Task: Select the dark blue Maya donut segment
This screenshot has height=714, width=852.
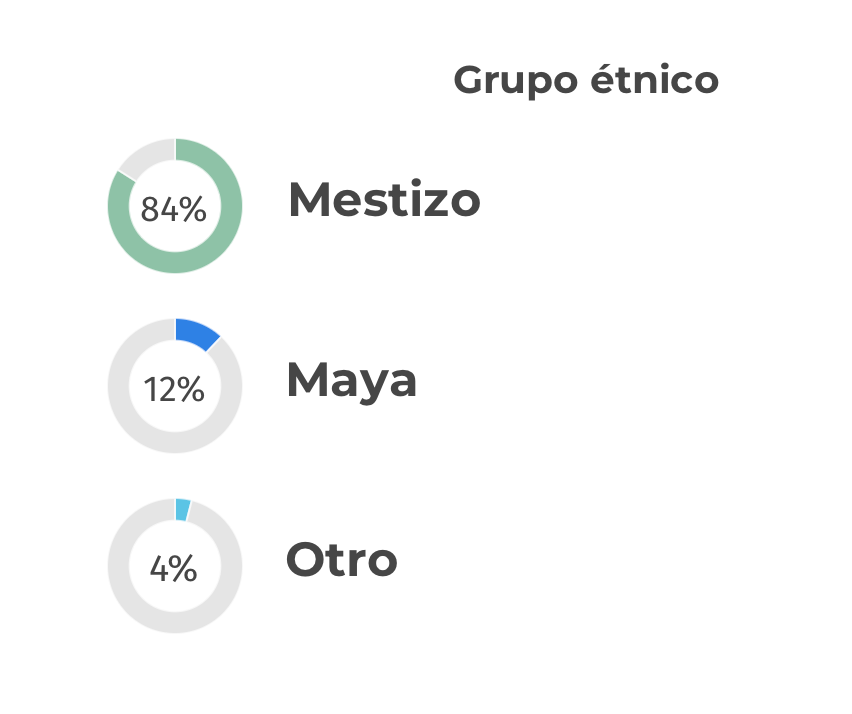Action: [196, 333]
